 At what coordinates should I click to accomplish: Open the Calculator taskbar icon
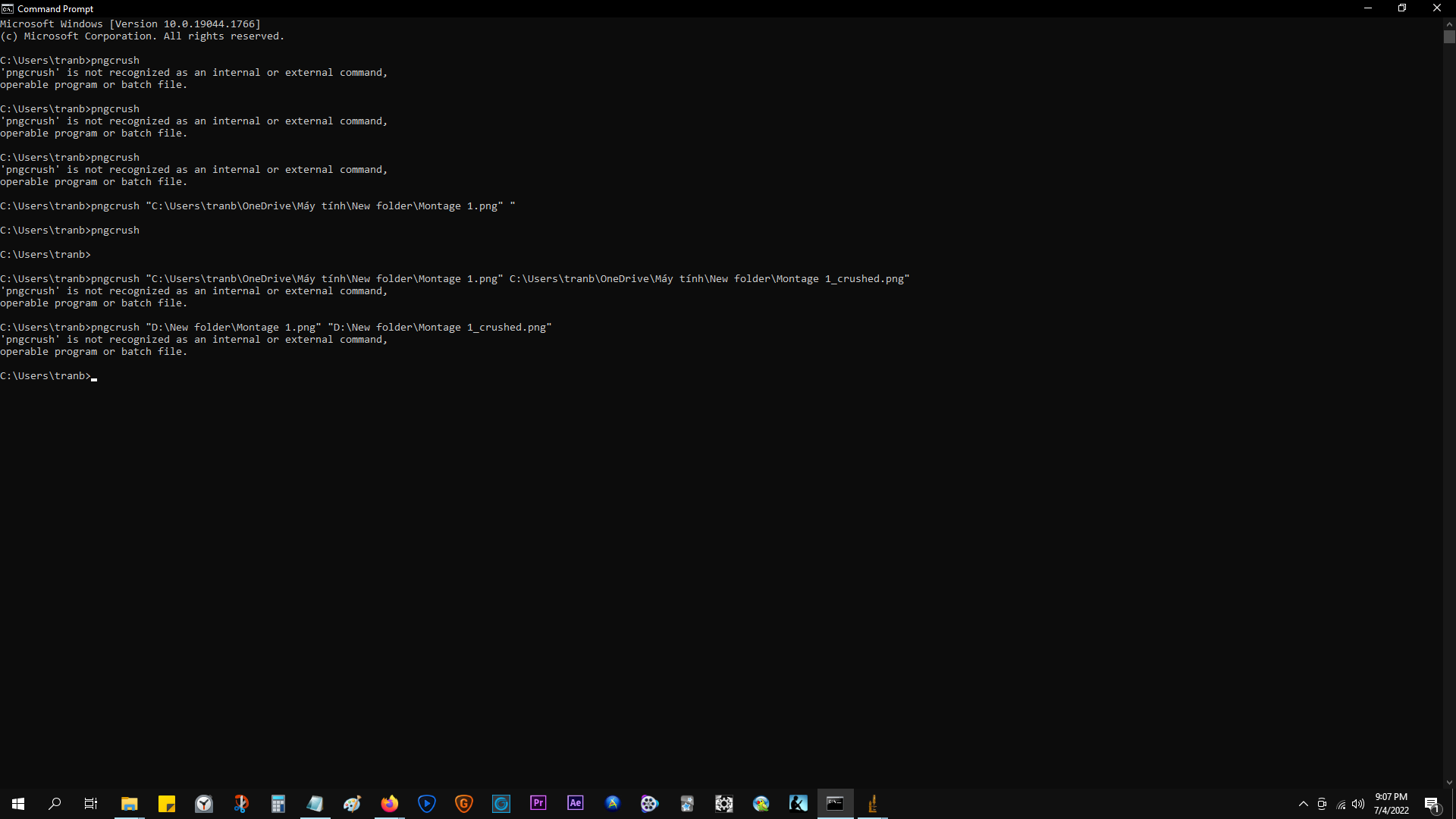pos(278,804)
